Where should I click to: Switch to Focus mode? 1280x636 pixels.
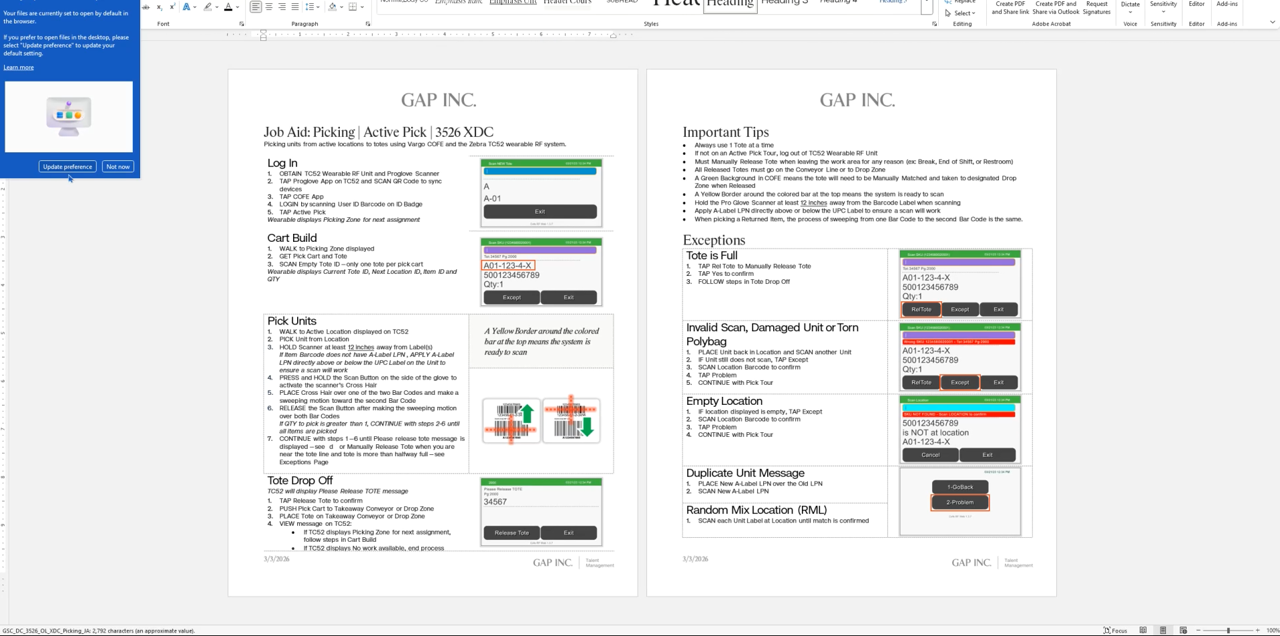[1115, 630]
